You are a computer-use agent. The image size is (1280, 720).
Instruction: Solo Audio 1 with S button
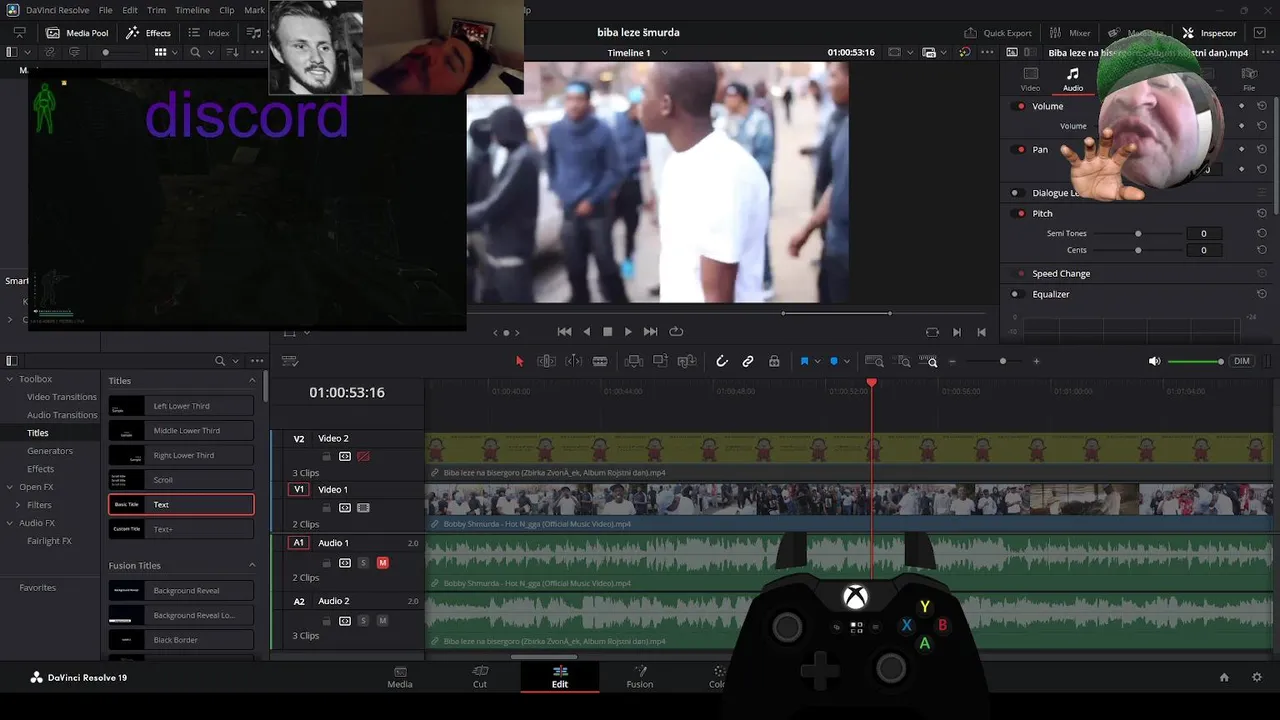(364, 563)
